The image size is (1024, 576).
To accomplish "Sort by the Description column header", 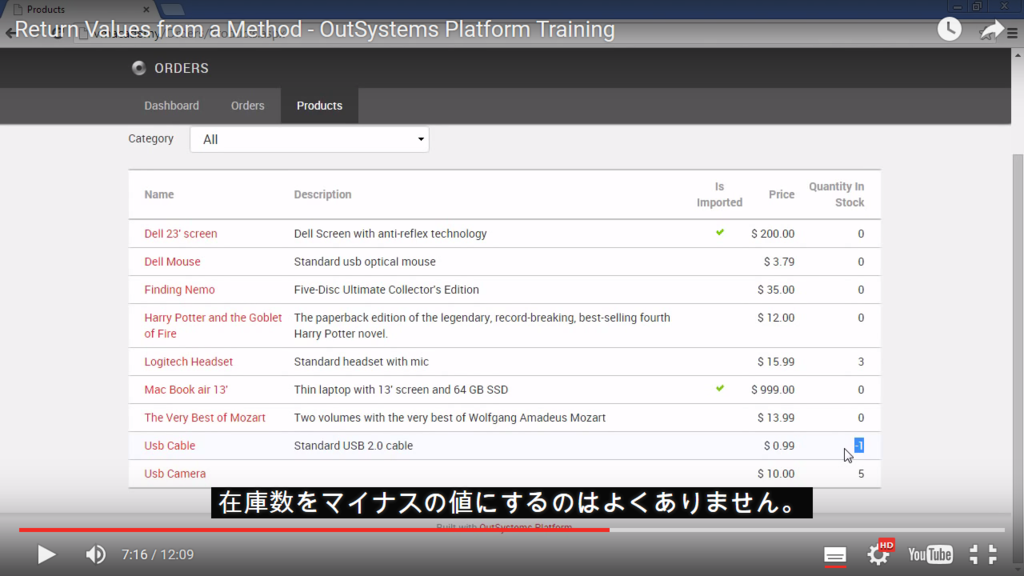I will pos(323,195).
